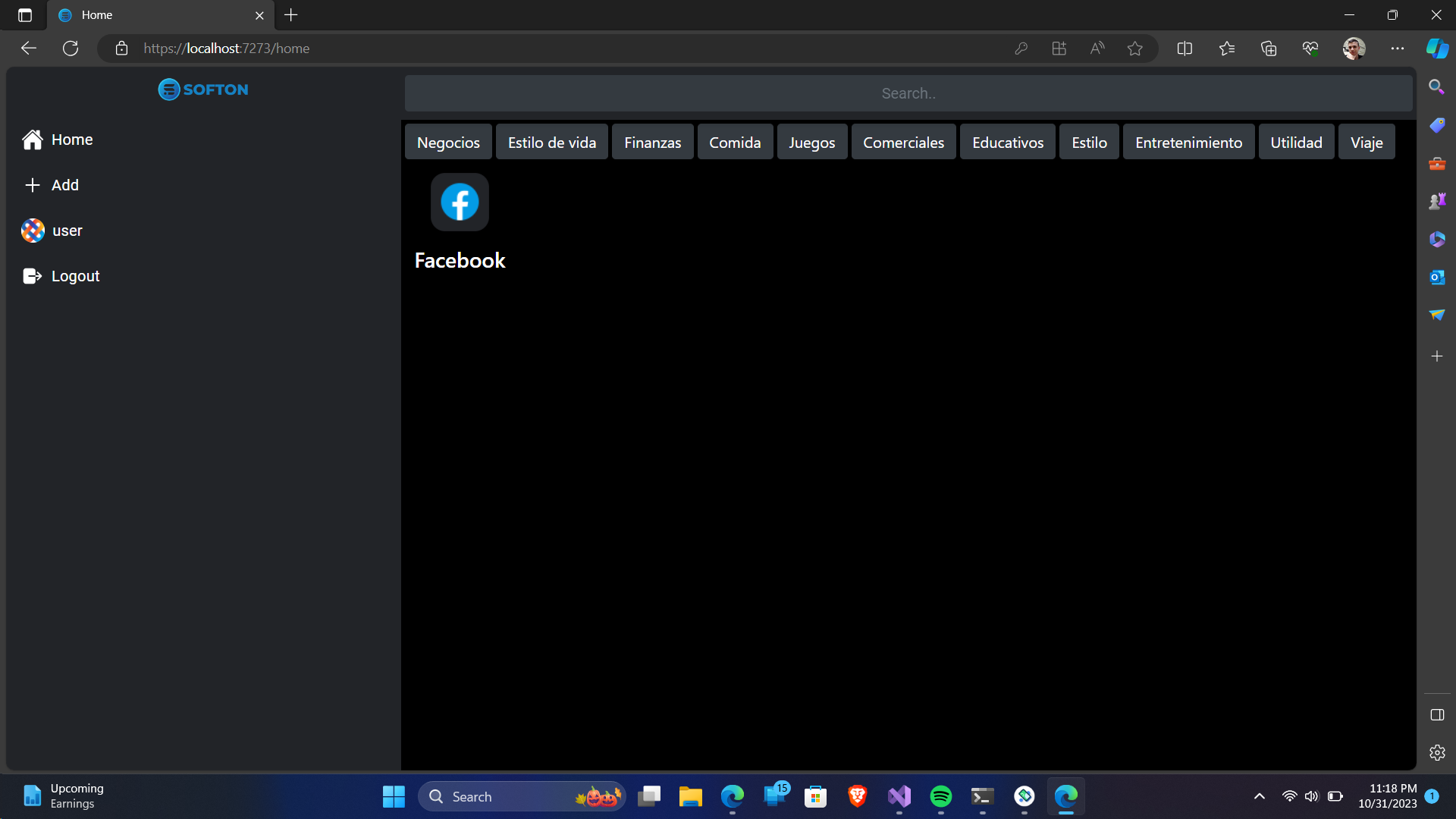Select the Viaje category

point(1367,142)
